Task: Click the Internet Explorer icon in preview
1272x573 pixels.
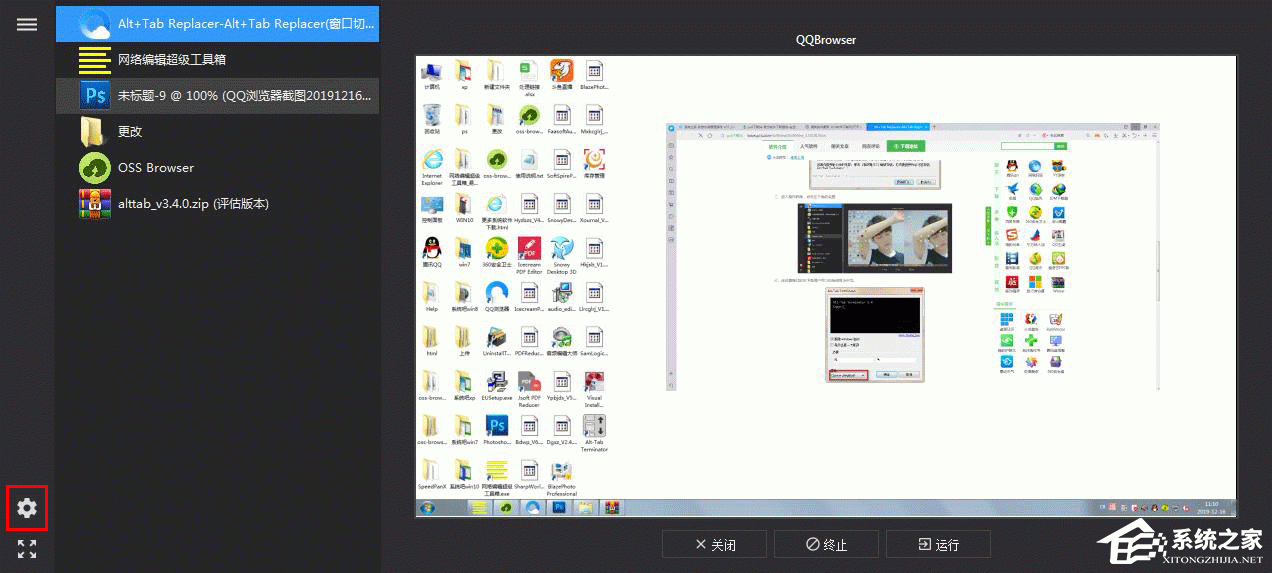Action: click(432, 161)
